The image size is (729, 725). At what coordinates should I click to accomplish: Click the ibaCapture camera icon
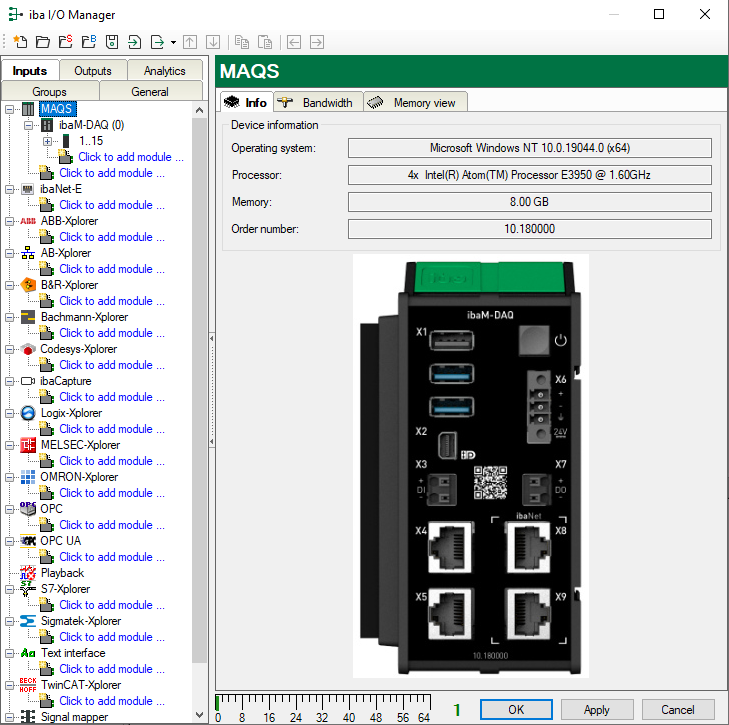pos(28,381)
